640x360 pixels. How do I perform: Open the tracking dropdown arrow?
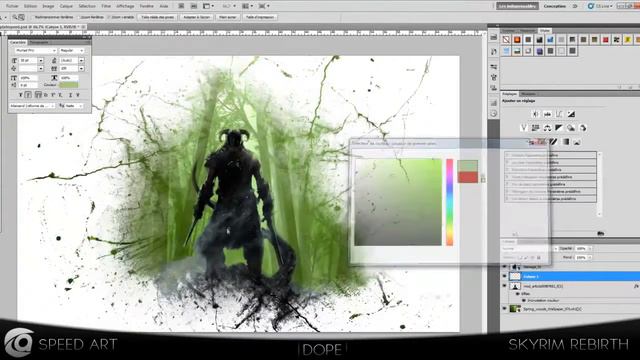pos(82,69)
